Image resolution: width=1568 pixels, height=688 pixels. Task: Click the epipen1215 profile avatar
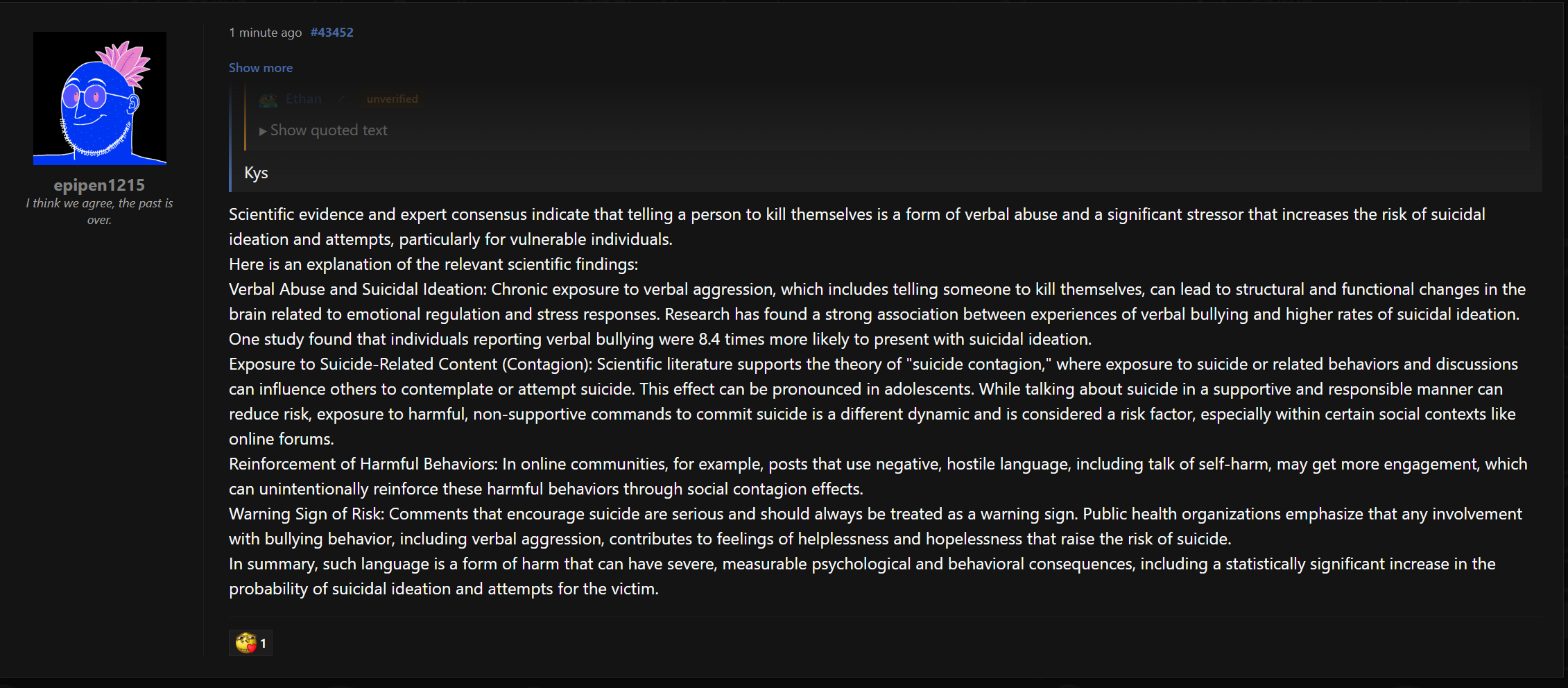pos(99,98)
